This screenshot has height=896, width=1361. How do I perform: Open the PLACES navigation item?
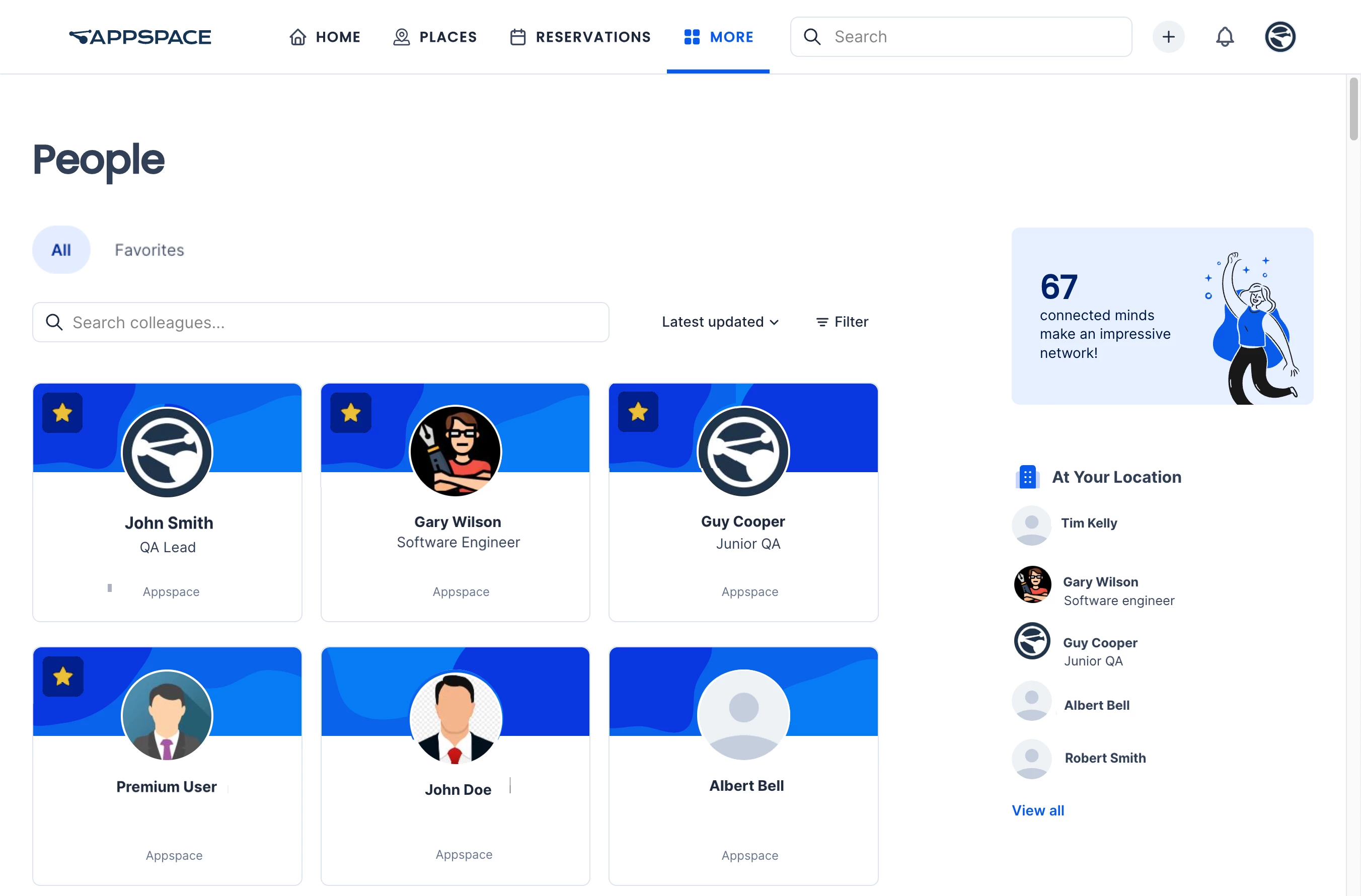click(x=434, y=37)
